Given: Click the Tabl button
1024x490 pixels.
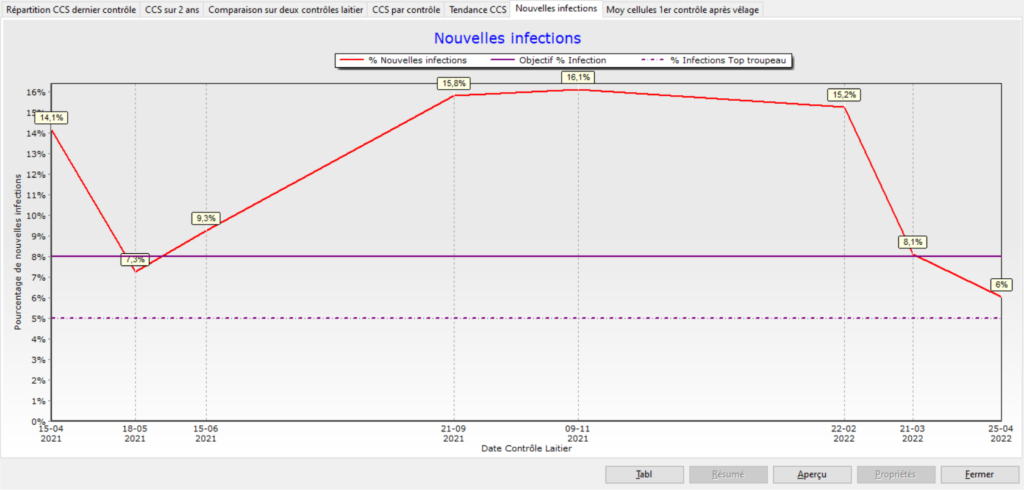Looking at the screenshot, I should click(644, 474).
